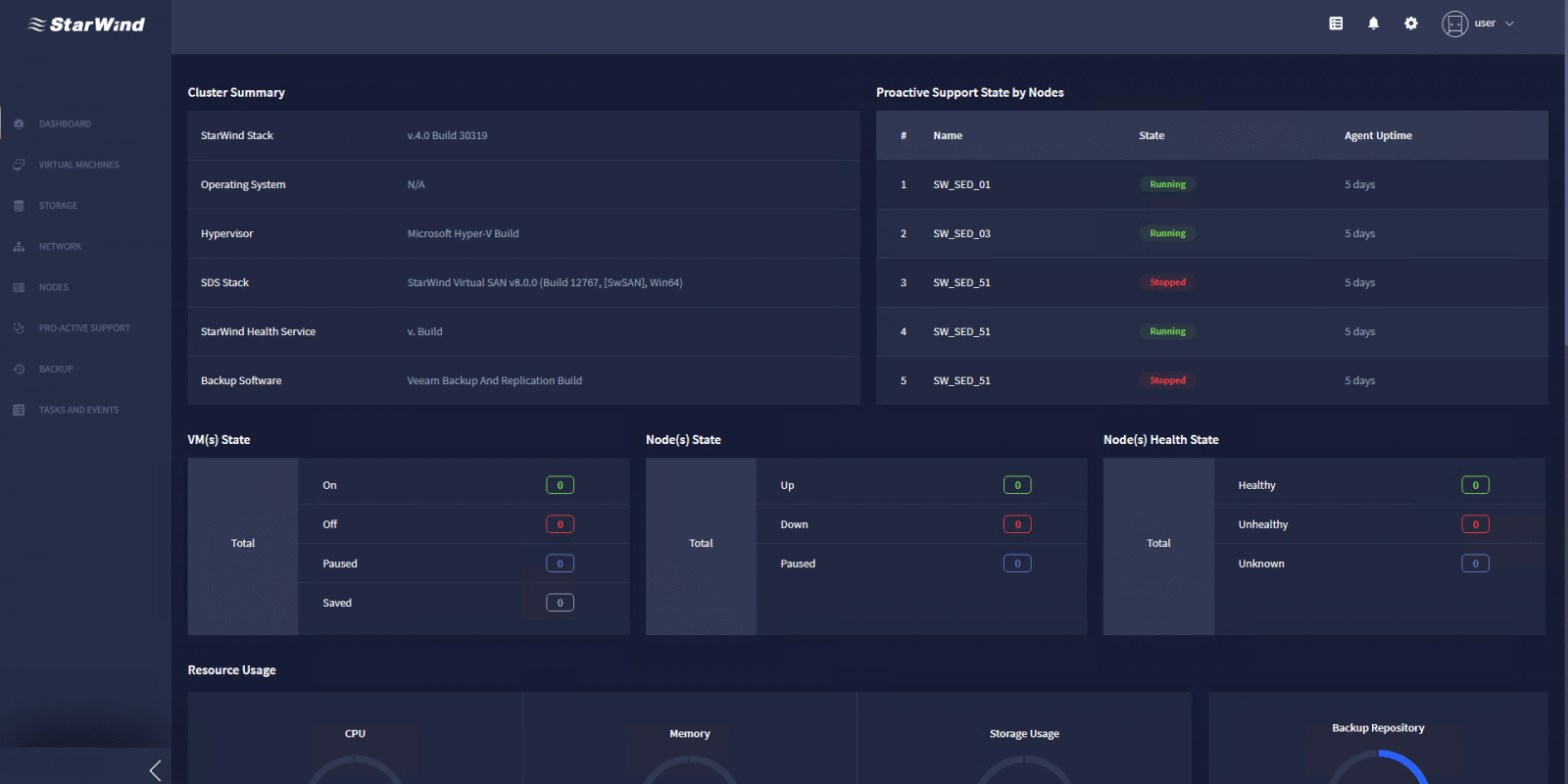The image size is (1568, 784).
Task: Click the user name label
Action: click(x=1485, y=24)
